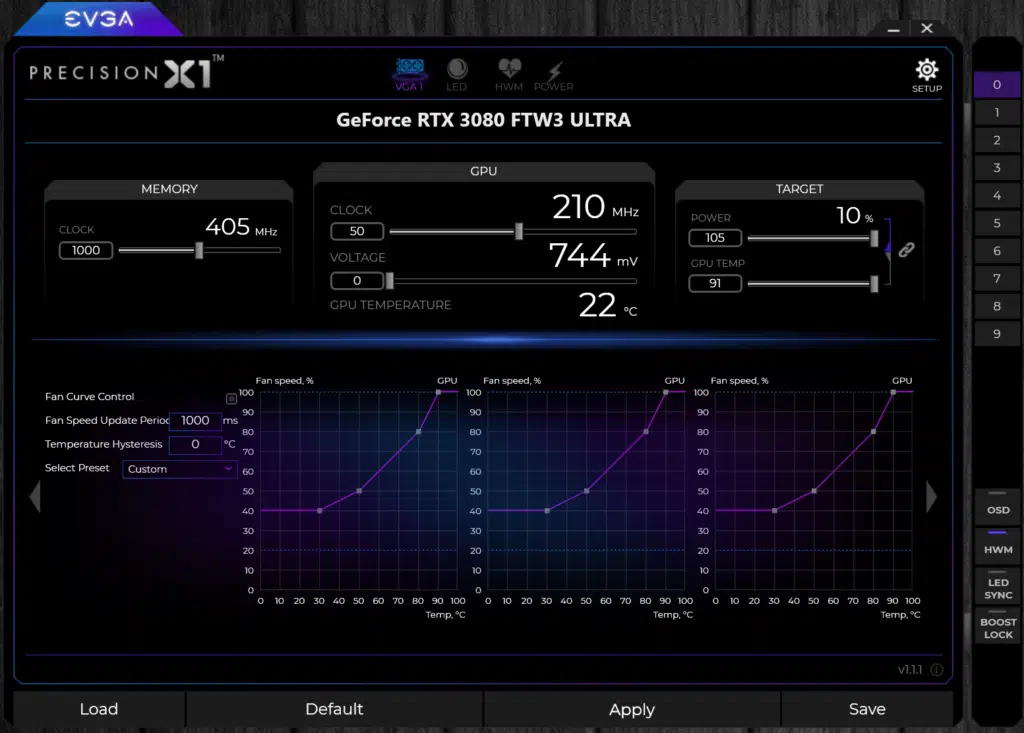The image size is (1024, 733).
Task: Click the Load button
Action: [99, 709]
